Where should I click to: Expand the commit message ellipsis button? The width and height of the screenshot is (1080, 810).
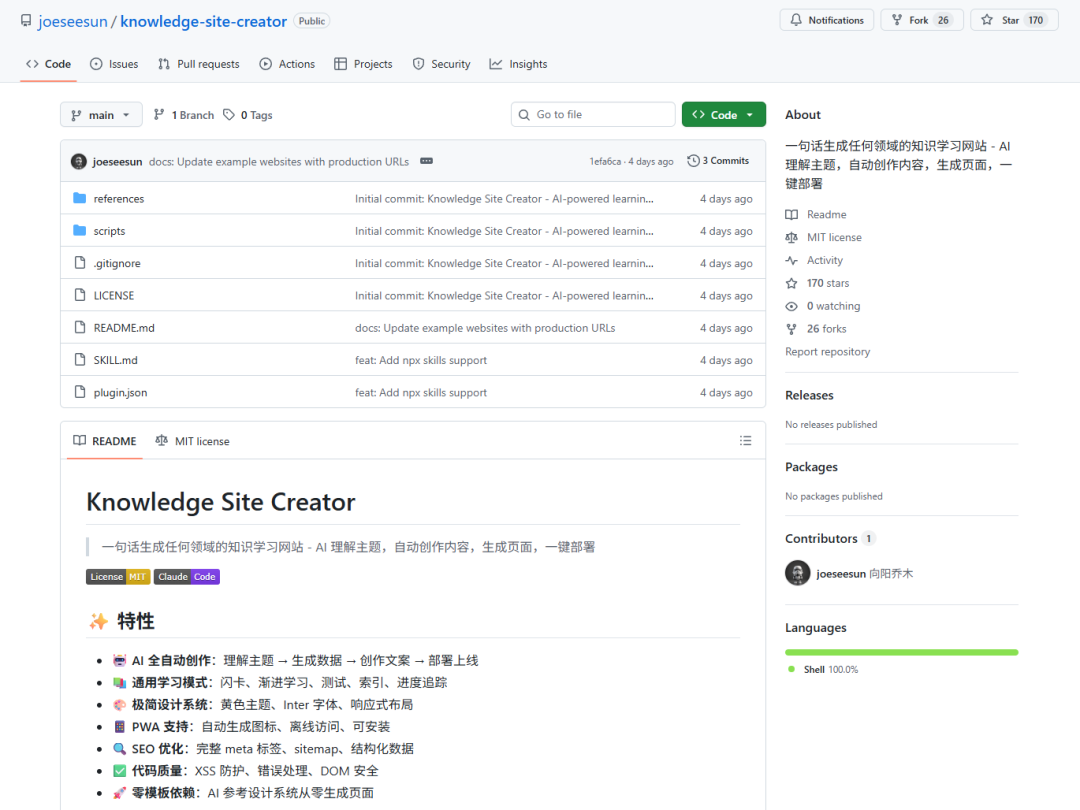click(x=426, y=161)
